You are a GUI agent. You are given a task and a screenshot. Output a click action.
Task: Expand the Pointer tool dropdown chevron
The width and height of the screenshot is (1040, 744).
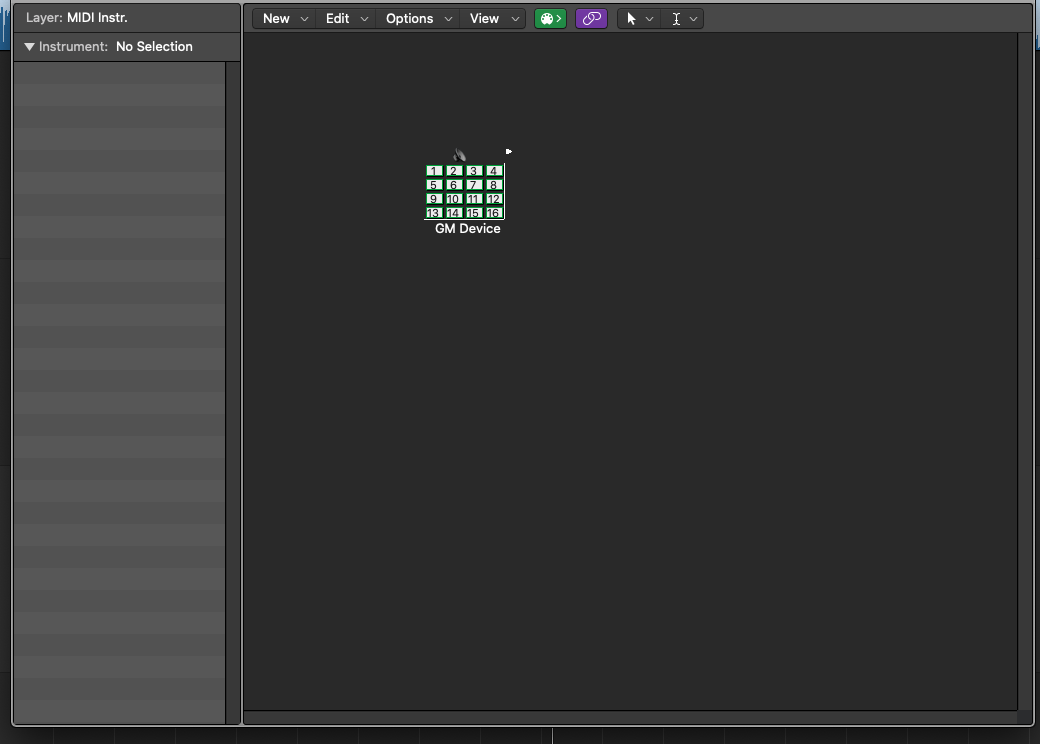[649, 19]
